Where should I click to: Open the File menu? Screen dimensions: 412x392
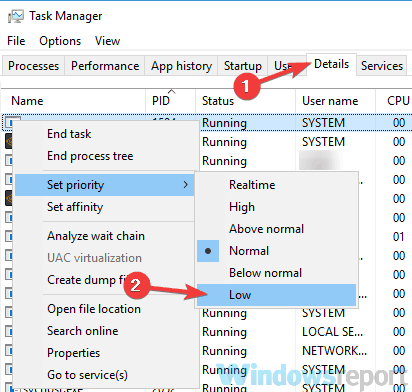coord(16,41)
